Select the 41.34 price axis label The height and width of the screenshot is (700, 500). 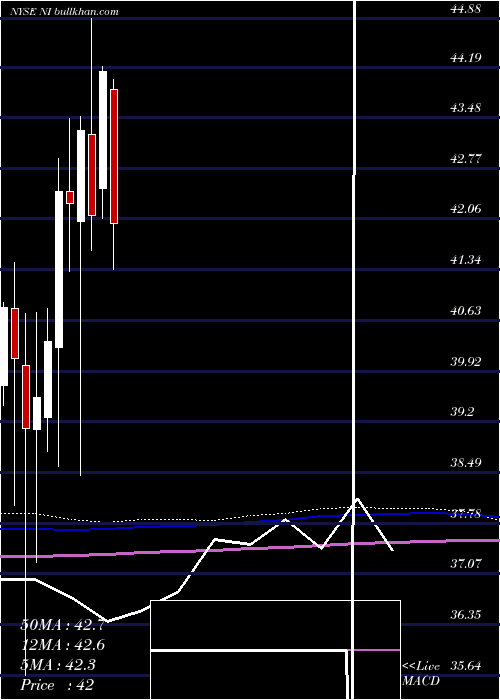tap(466, 259)
